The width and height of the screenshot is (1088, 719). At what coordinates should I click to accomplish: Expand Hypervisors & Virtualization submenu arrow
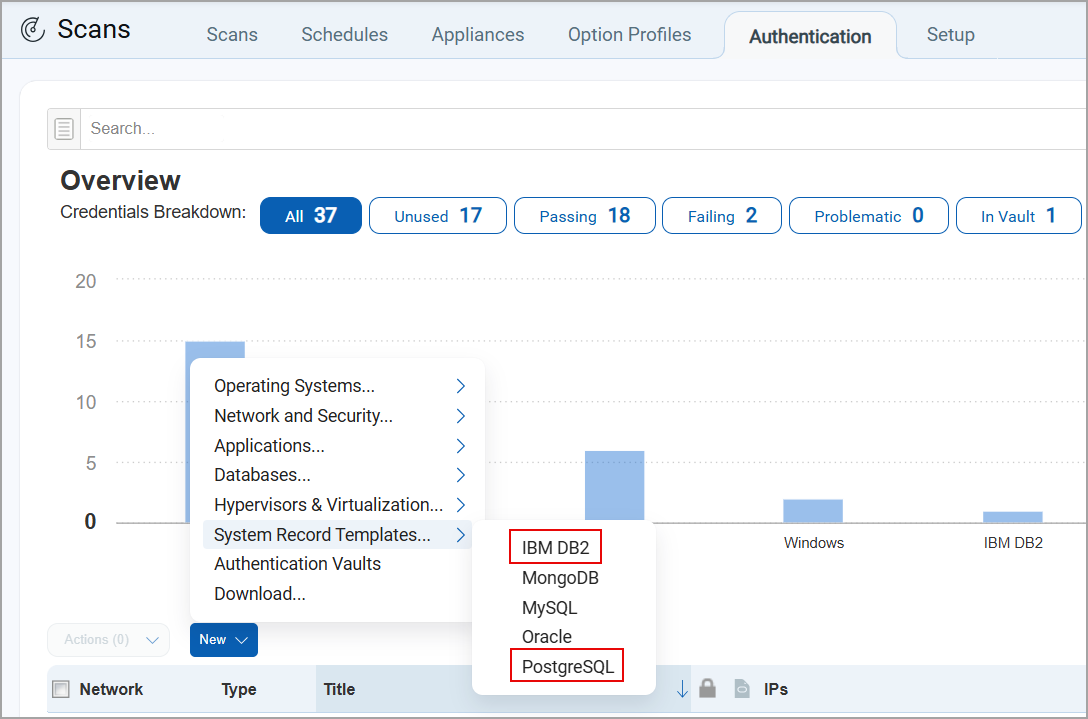(x=461, y=505)
